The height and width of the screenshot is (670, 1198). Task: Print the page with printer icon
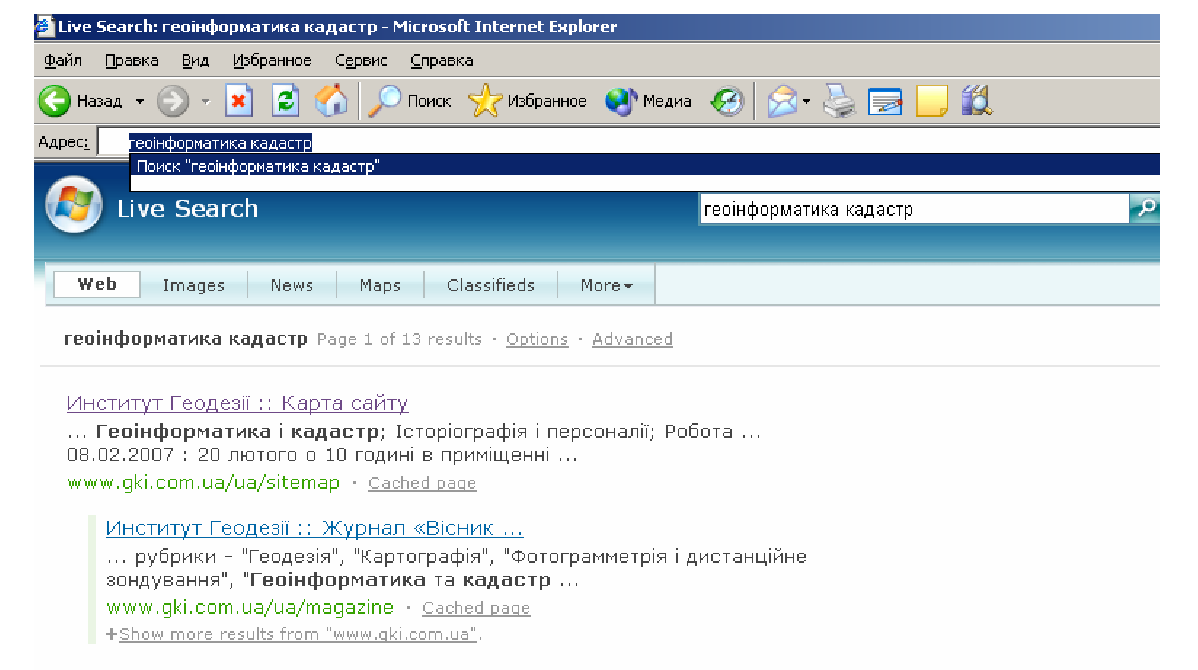[839, 101]
